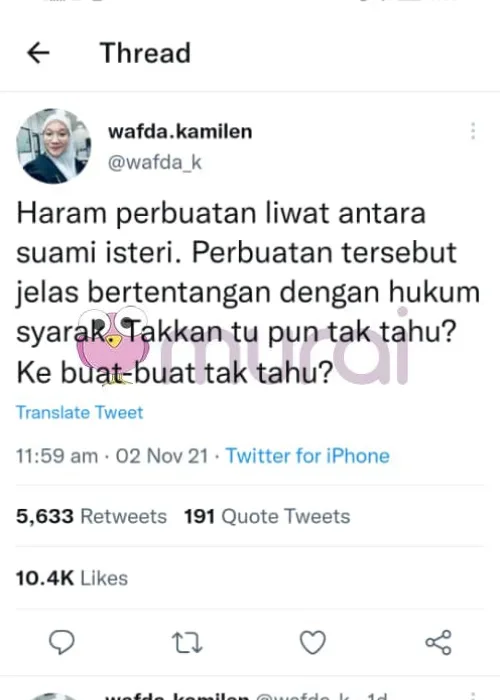This screenshot has height=700, width=500.
Task: View the 191 Quote Tweets list
Action: coord(267,516)
